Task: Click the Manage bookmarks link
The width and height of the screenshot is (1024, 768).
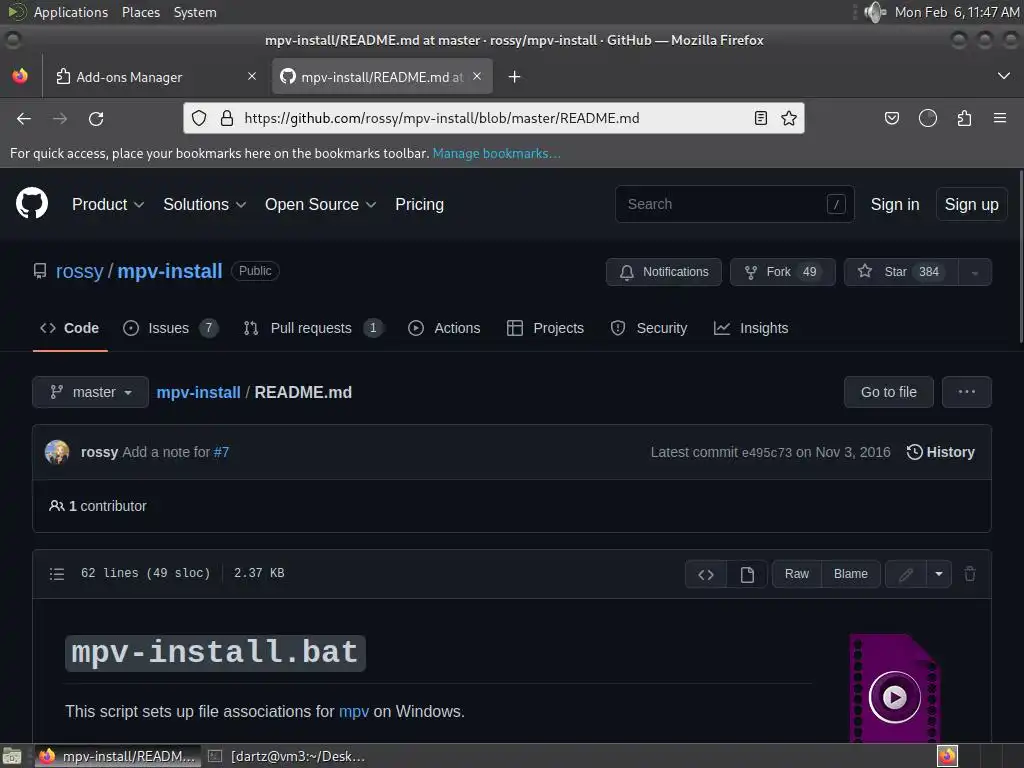Action: click(496, 153)
